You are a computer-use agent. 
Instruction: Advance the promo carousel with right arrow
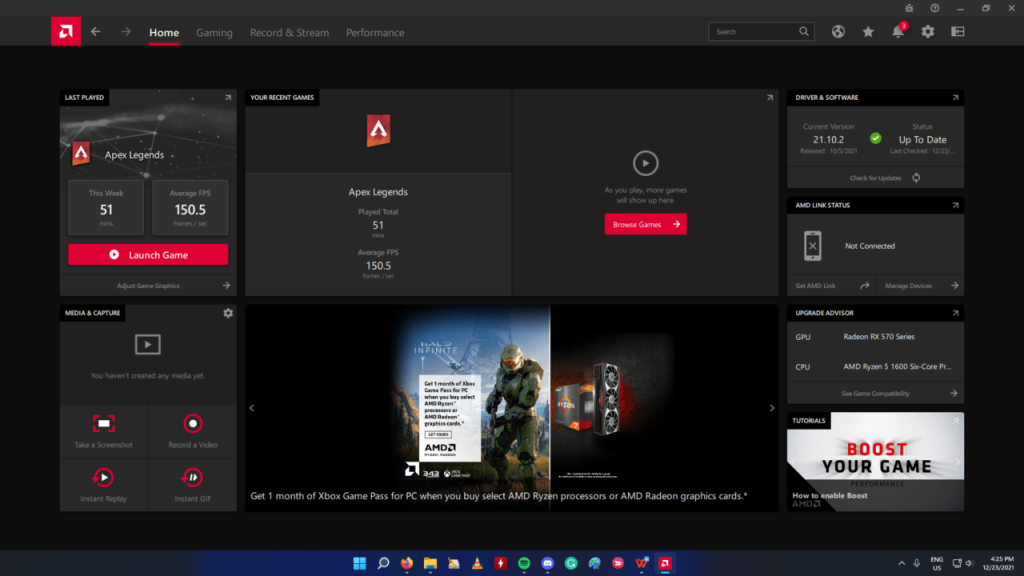772,408
